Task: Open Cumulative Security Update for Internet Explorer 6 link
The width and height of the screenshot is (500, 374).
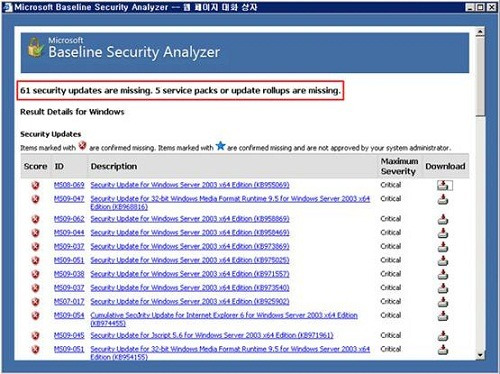Action: click(x=224, y=319)
